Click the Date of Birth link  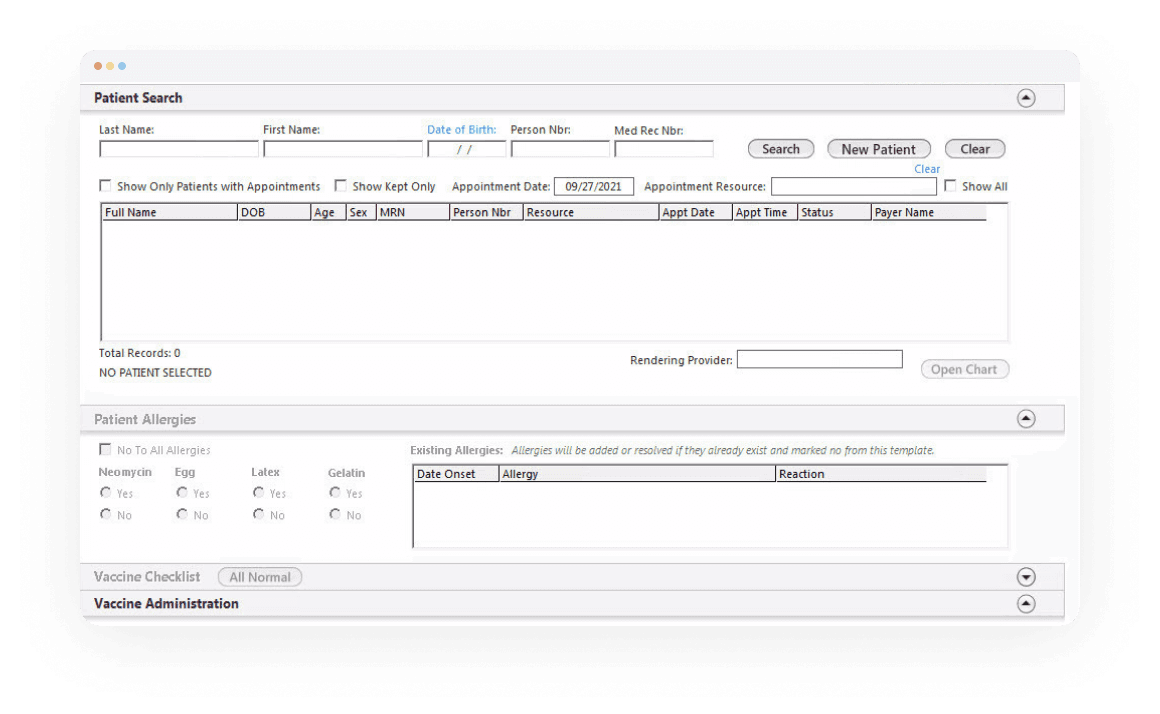pyautogui.click(x=461, y=129)
